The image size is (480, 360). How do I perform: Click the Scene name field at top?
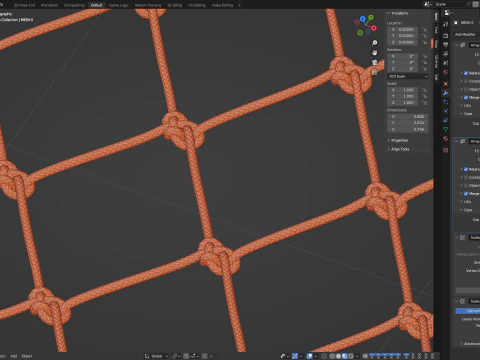[450, 4]
